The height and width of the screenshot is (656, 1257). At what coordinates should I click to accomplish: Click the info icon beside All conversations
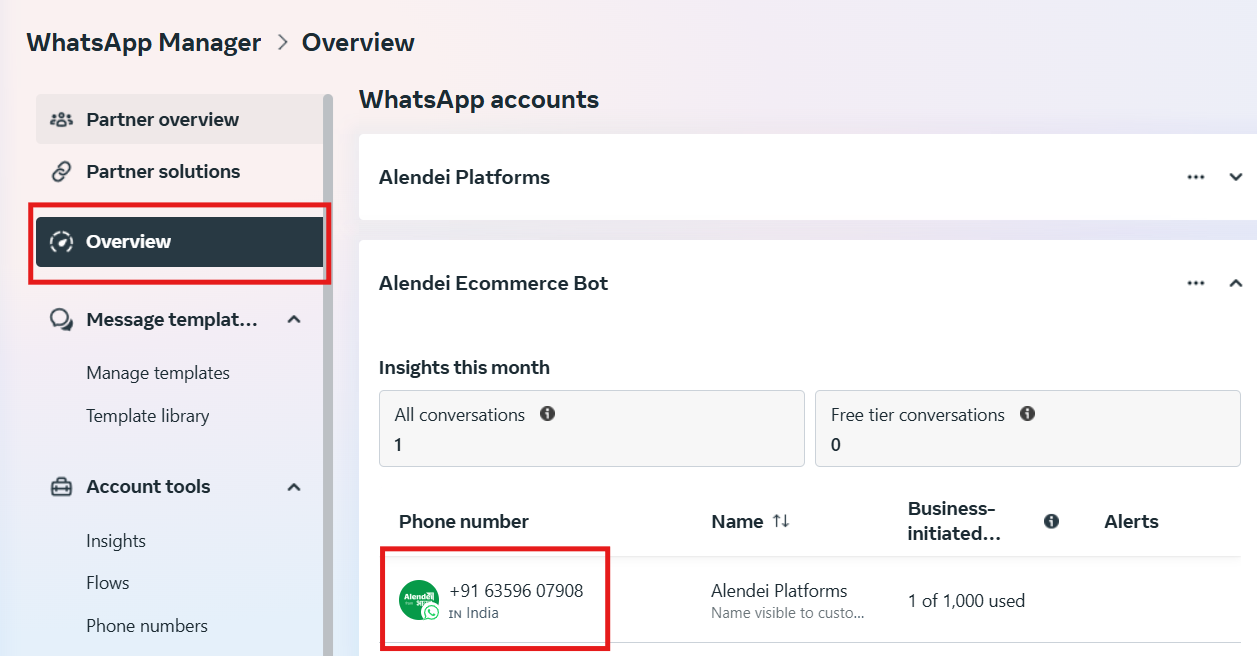(547, 414)
